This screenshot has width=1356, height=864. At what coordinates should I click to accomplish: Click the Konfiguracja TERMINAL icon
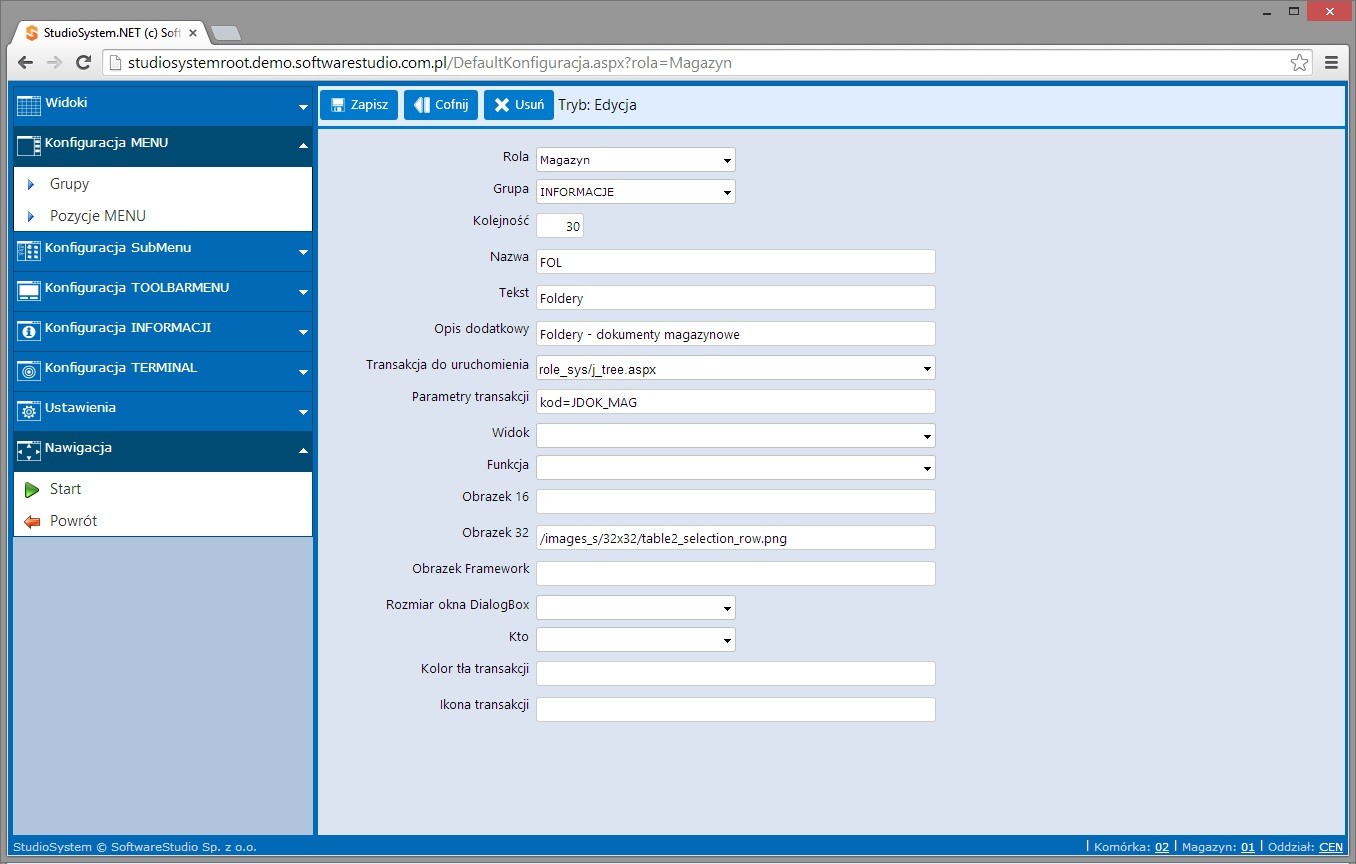tap(29, 371)
